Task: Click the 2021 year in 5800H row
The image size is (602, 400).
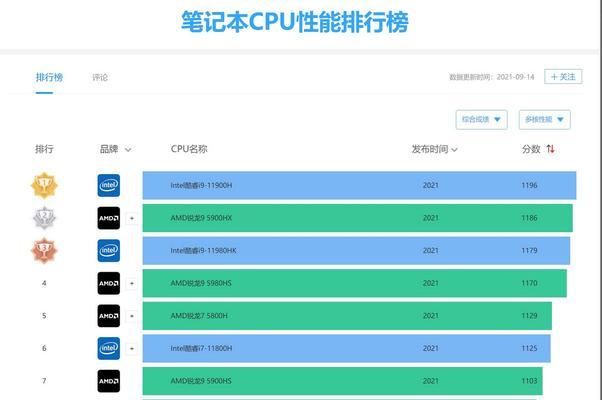Action: coord(430,316)
